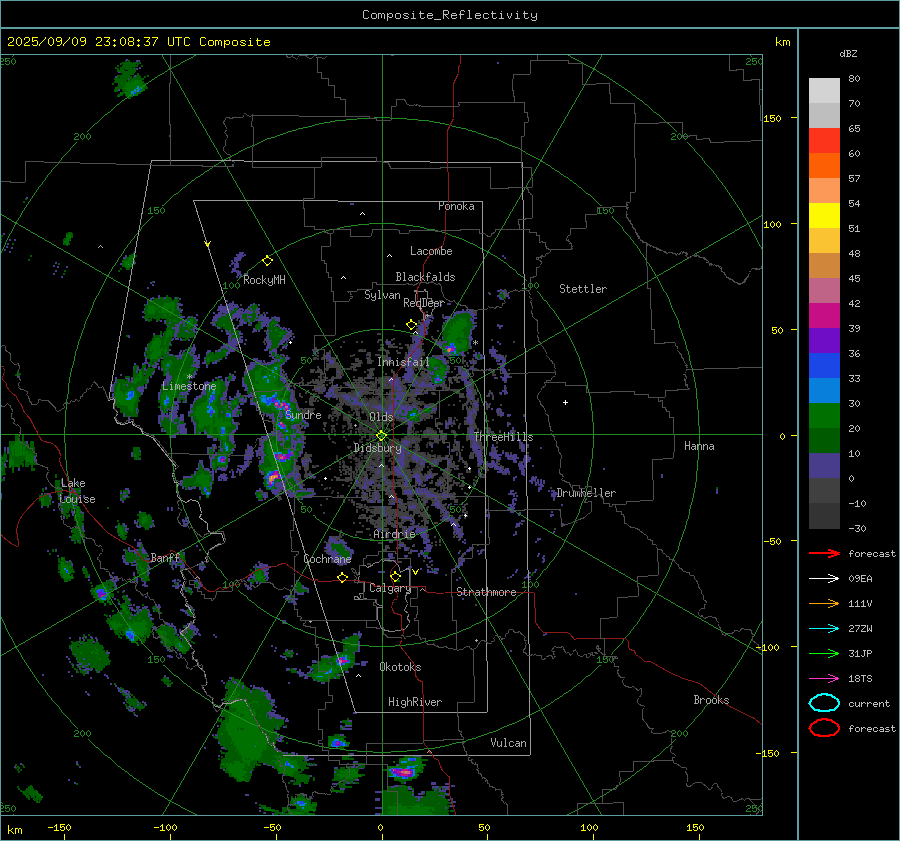The height and width of the screenshot is (841, 900).
Task: Click the Sylvan label
Action: (x=382, y=295)
